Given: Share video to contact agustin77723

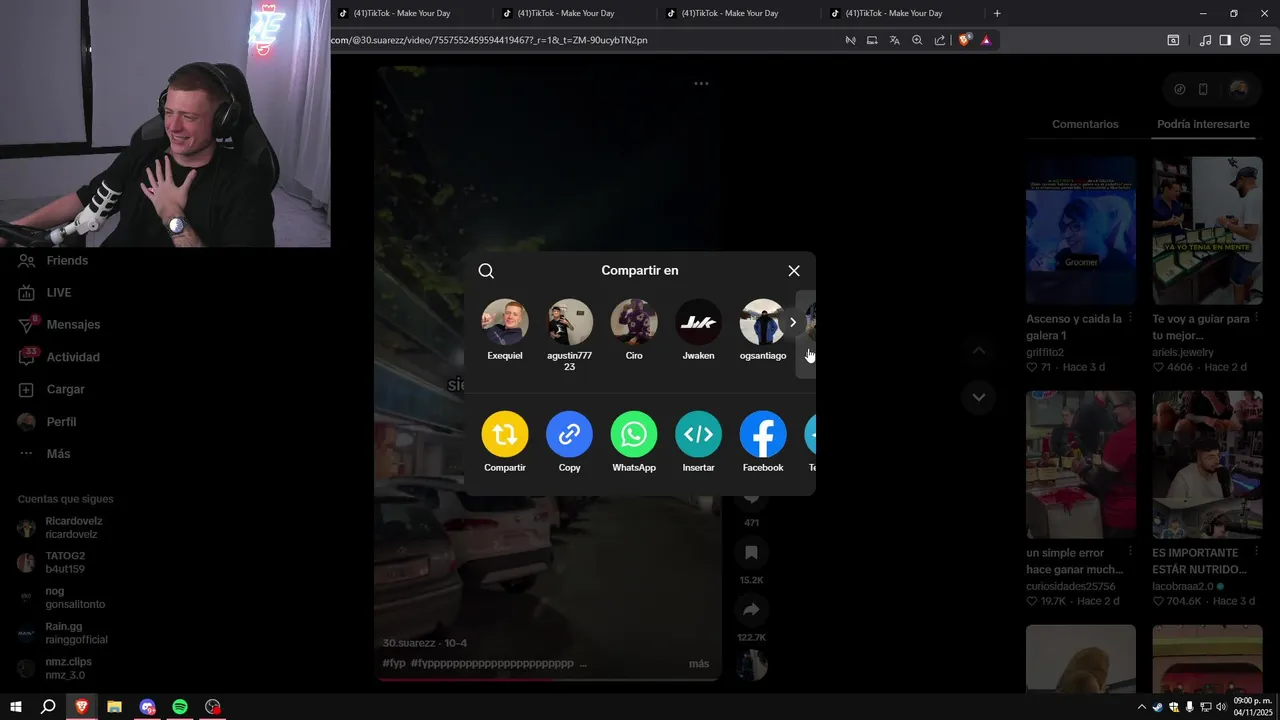Looking at the screenshot, I should click(570, 335).
